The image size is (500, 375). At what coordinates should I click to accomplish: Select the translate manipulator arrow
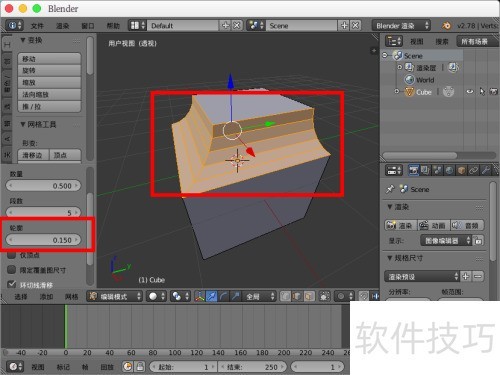pos(212,296)
